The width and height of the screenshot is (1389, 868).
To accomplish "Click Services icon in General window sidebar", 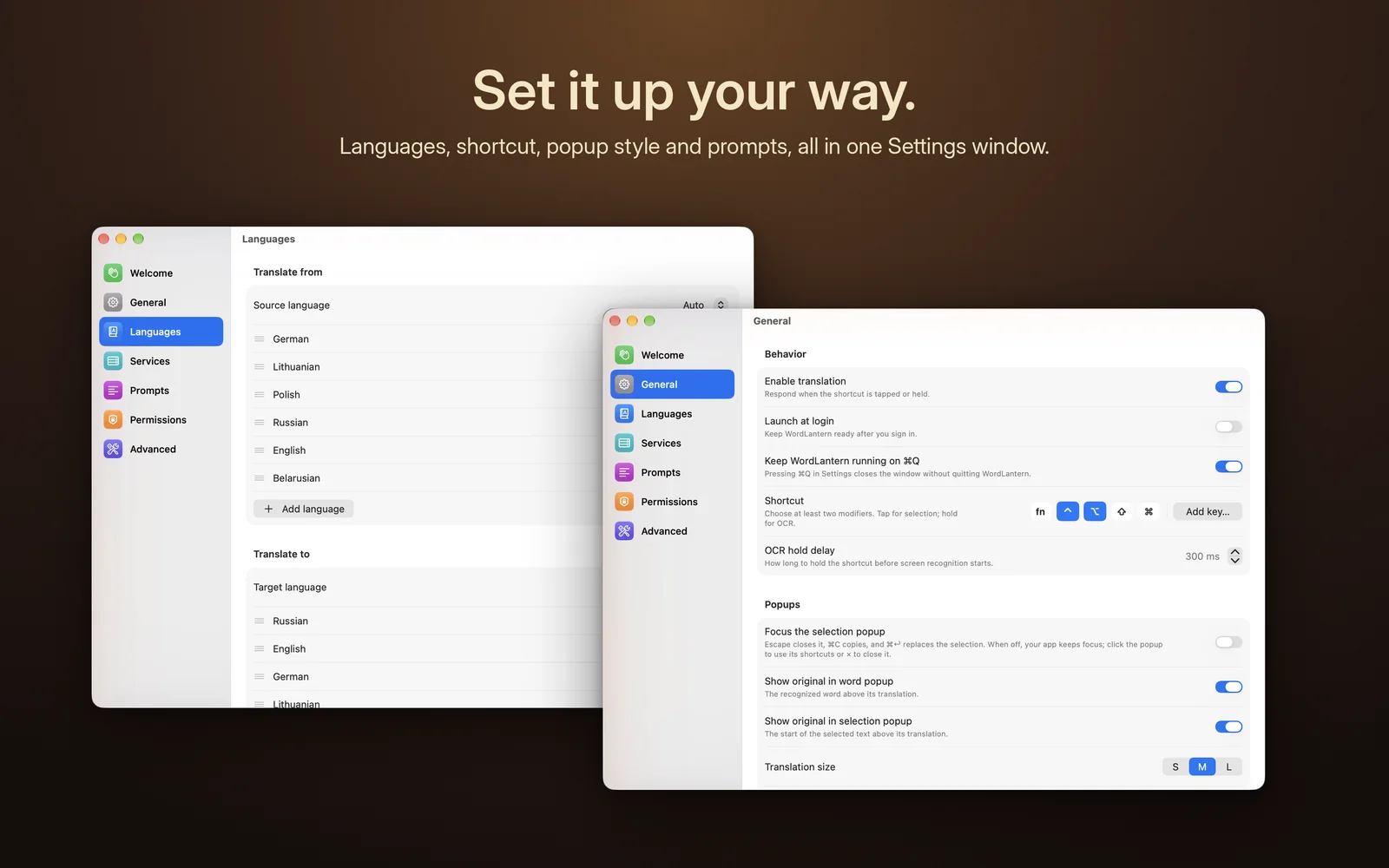I will point(624,444).
